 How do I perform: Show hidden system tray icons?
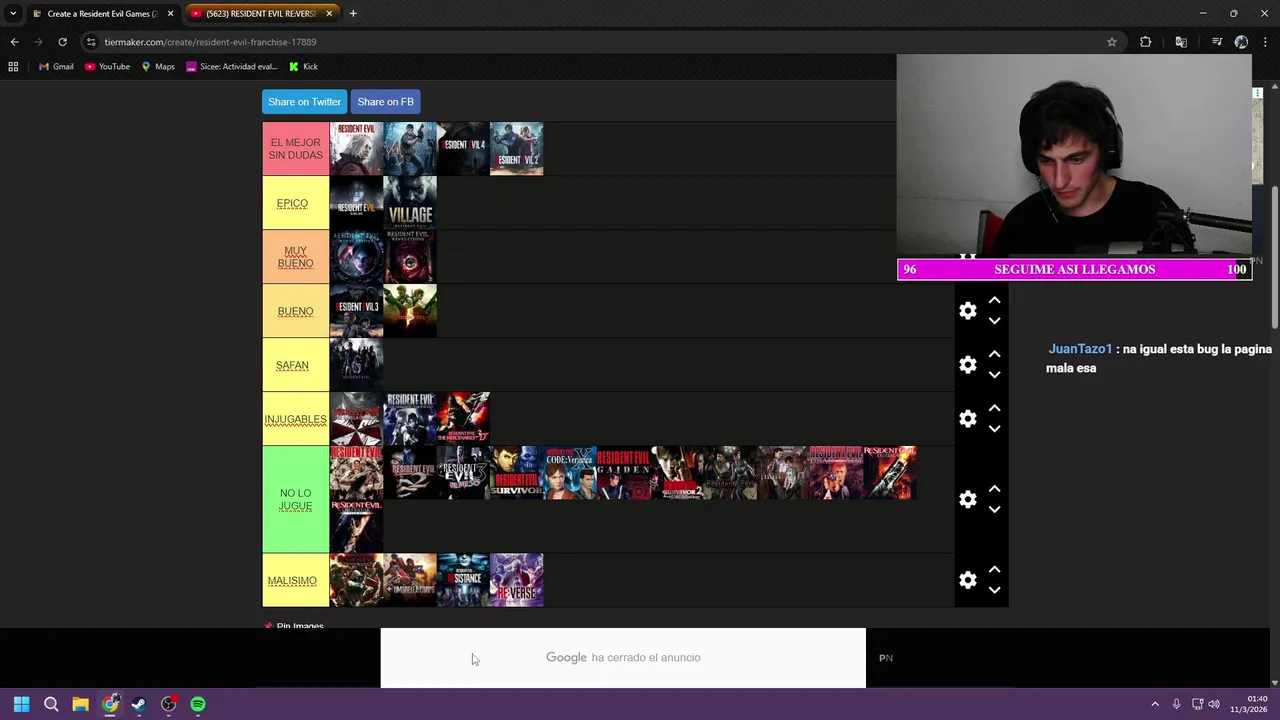(1155, 704)
